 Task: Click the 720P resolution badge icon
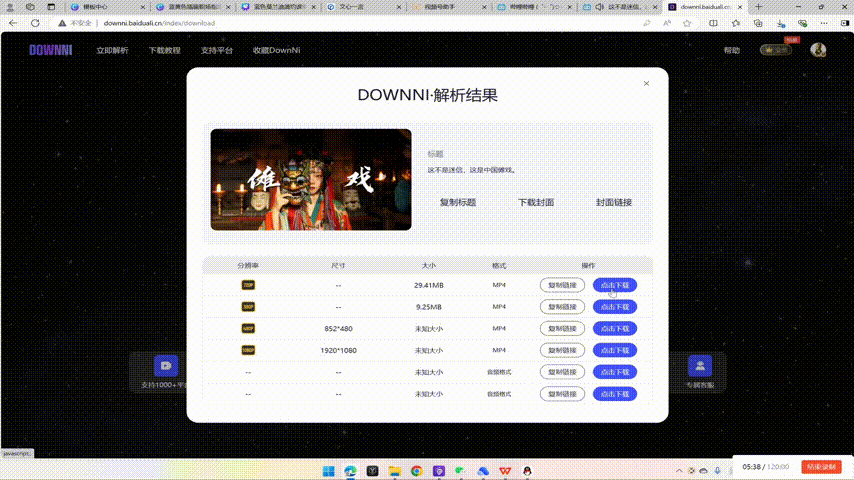pos(248,285)
